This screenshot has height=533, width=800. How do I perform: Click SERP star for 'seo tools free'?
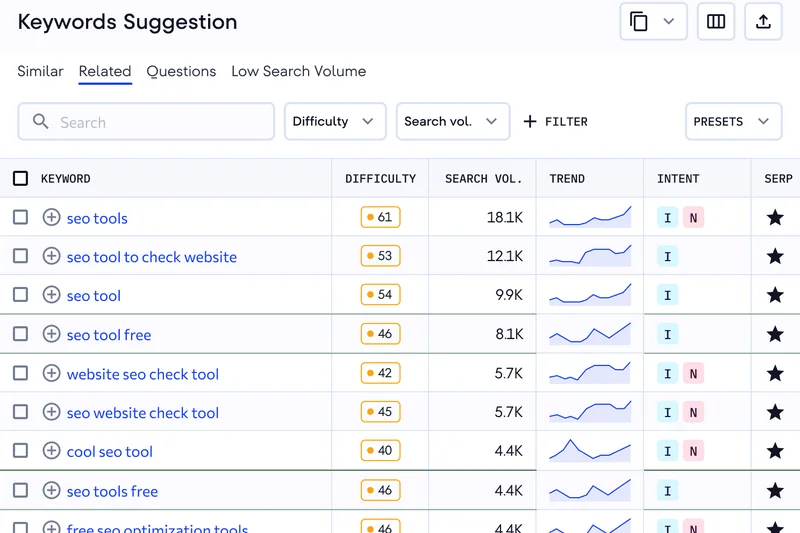775,491
